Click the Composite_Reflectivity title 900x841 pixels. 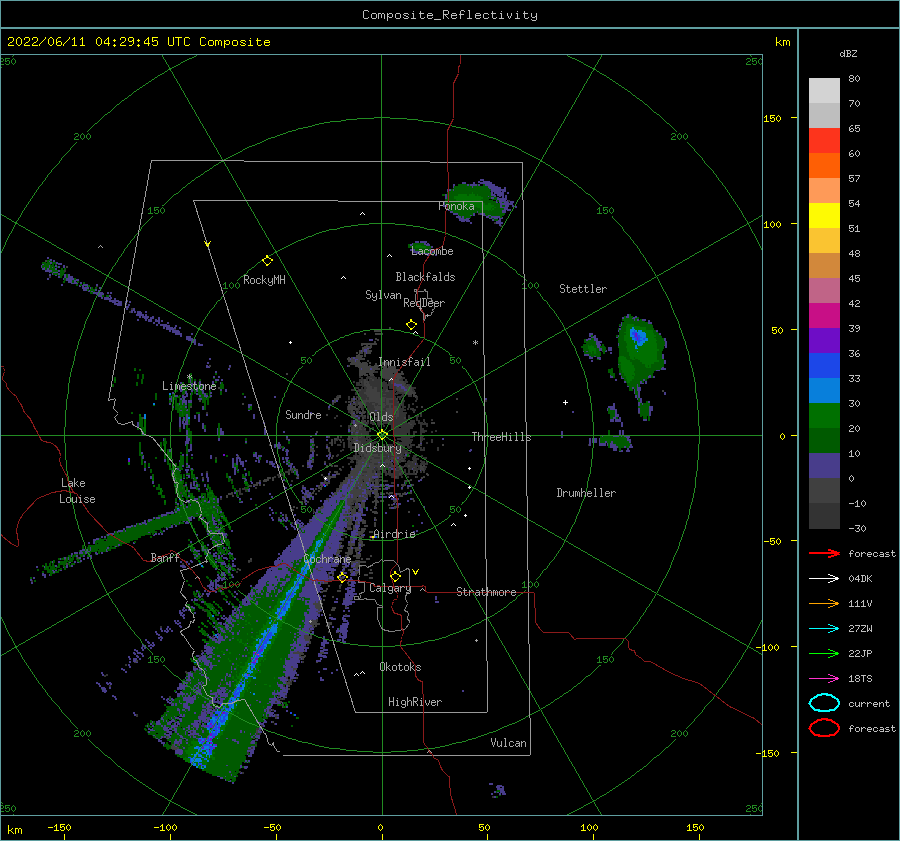coord(450,15)
